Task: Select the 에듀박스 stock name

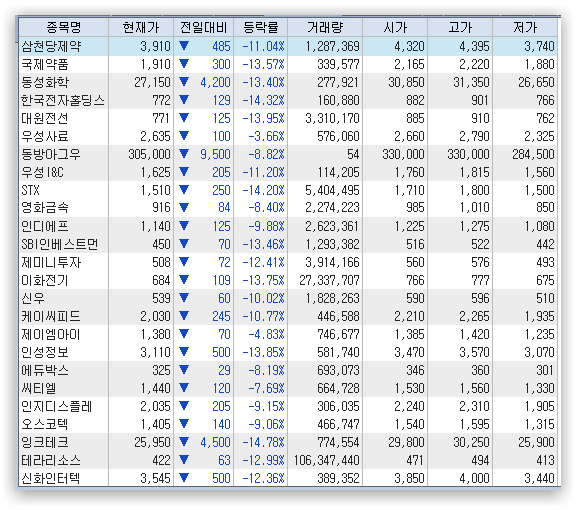Action: tap(45, 370)
